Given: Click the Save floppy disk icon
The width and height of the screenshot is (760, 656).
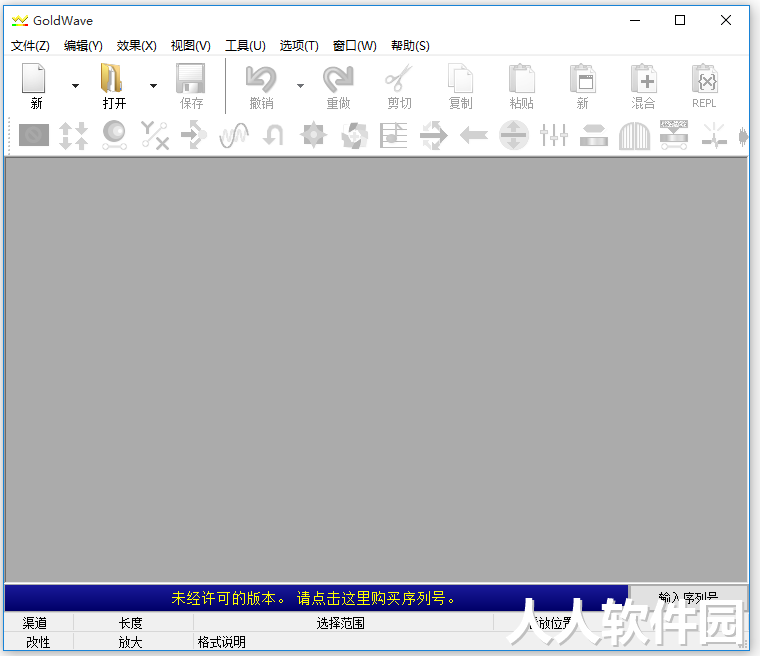Looking at the screenshot, I should coord(190,78).
